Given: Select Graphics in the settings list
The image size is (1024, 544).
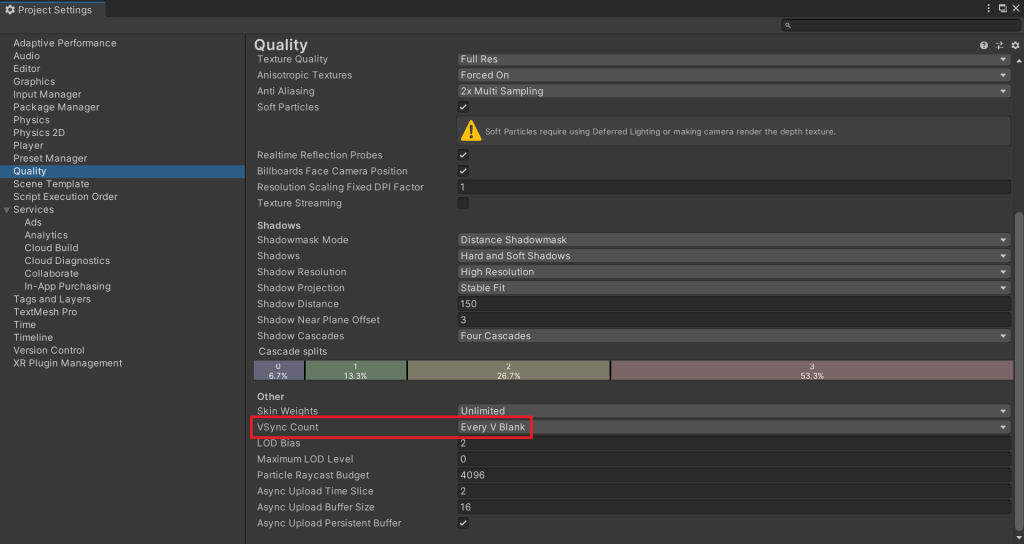Looking at the screenshot, I should click(x=34, y=82).
